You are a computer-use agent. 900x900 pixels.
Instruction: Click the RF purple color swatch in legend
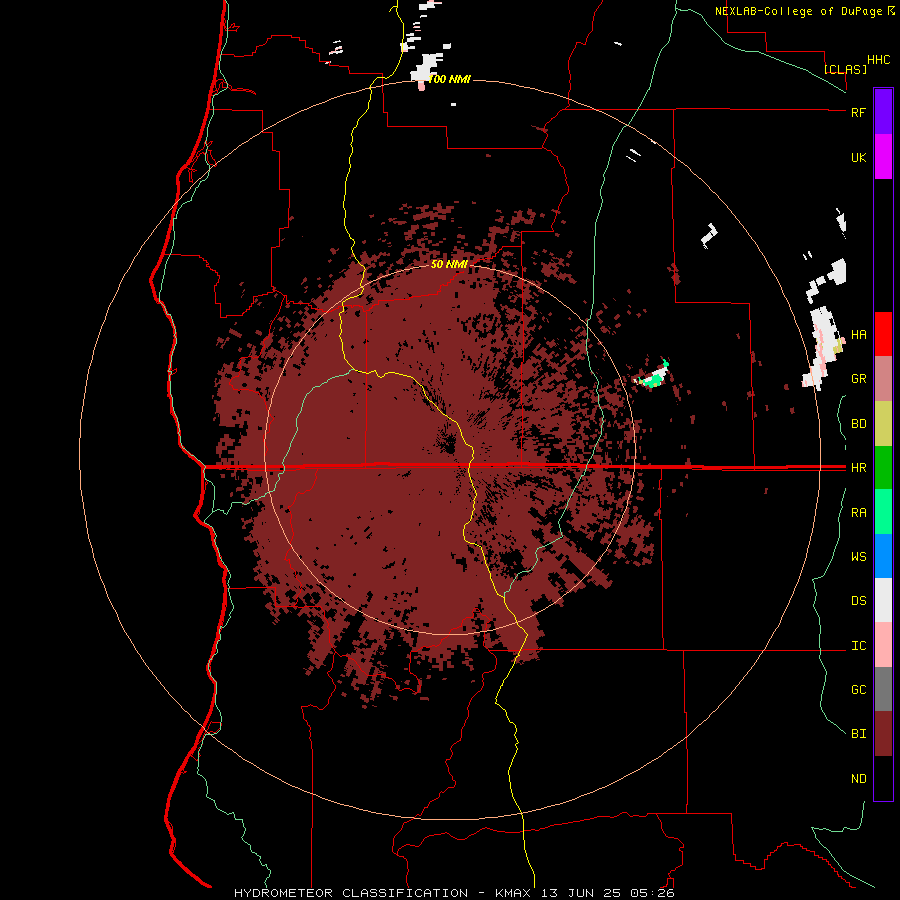point(883,112)
